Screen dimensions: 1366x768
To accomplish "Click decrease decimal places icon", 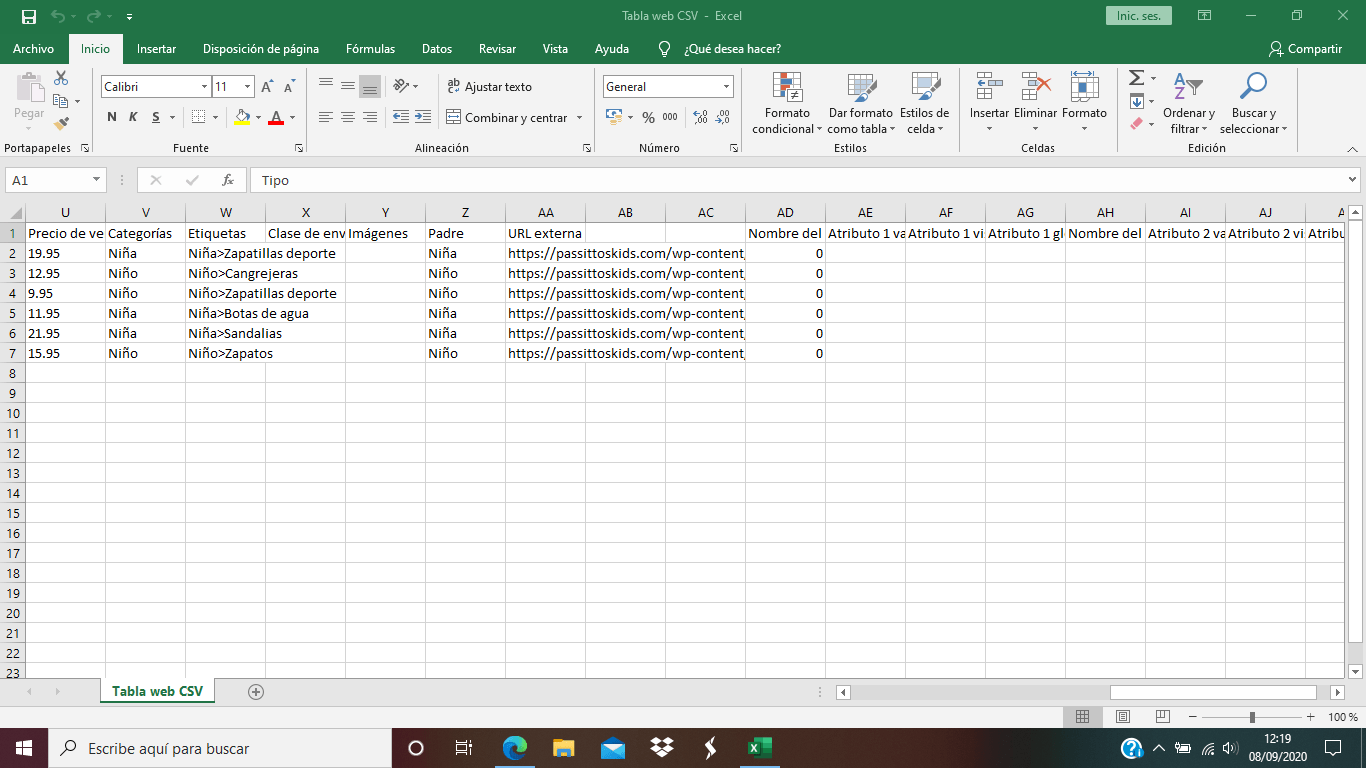I will [x=722, y=117].
